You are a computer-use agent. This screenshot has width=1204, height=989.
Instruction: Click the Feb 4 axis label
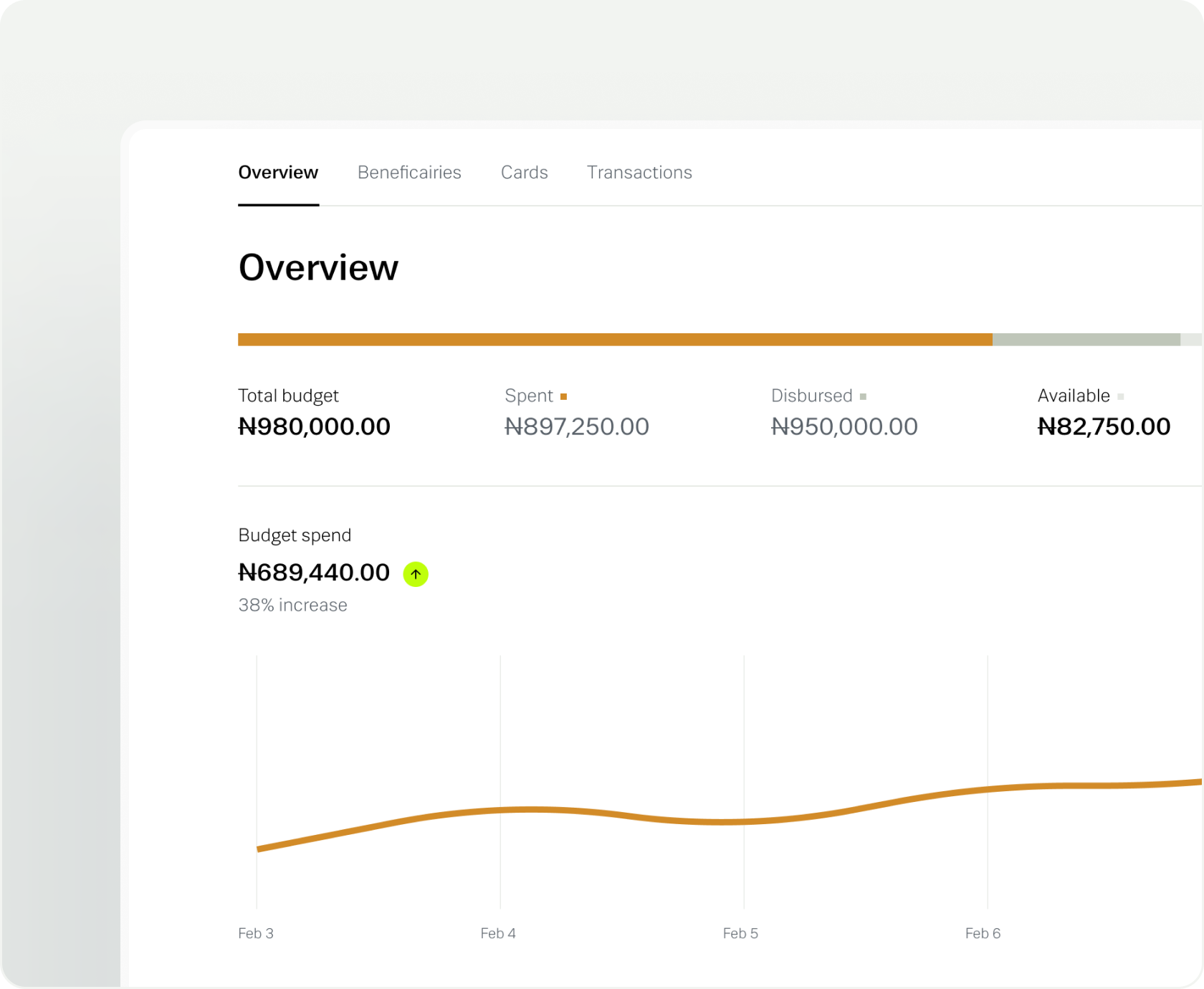(498, 934)
